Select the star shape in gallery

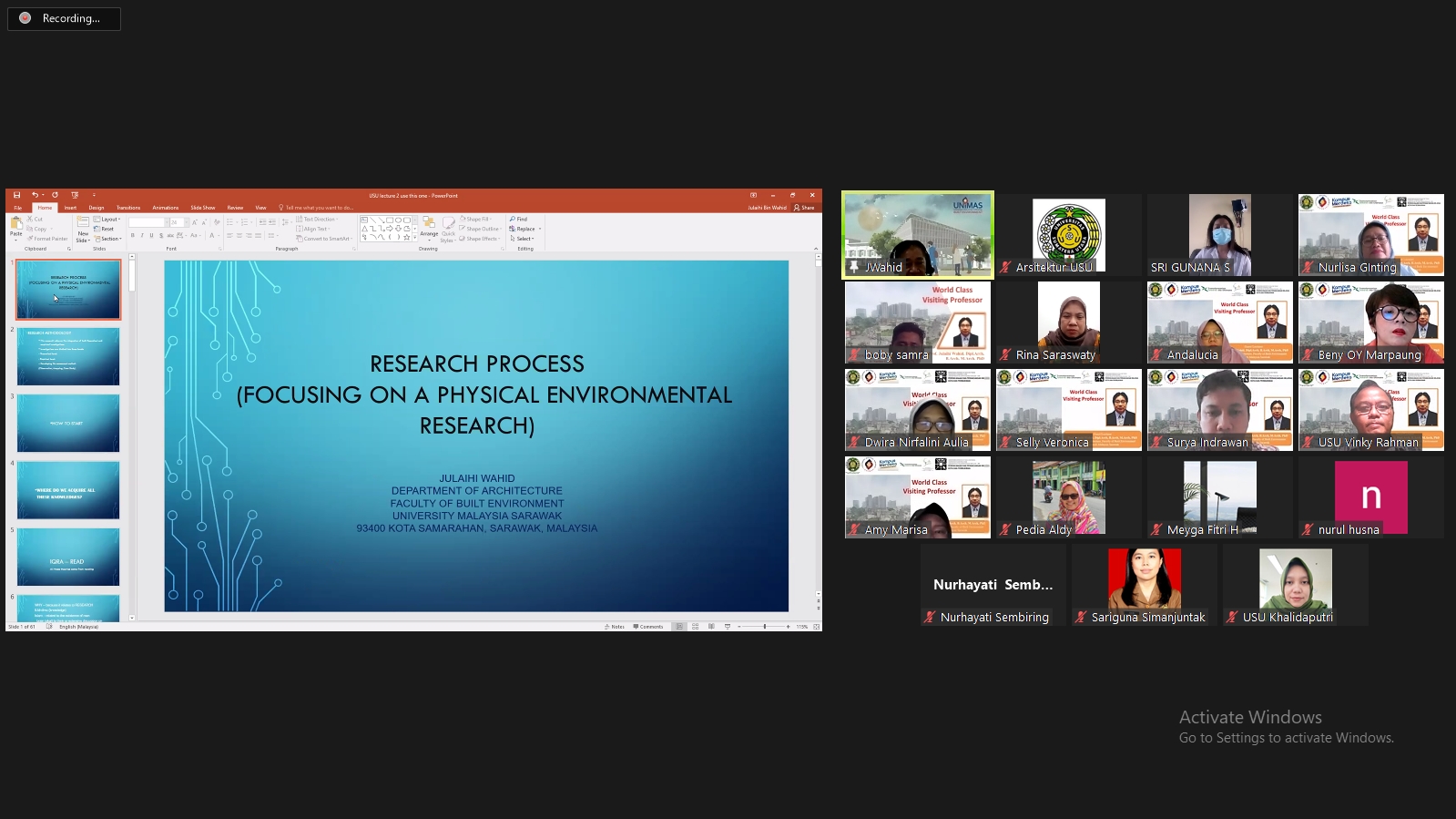(x=406, y=237)
